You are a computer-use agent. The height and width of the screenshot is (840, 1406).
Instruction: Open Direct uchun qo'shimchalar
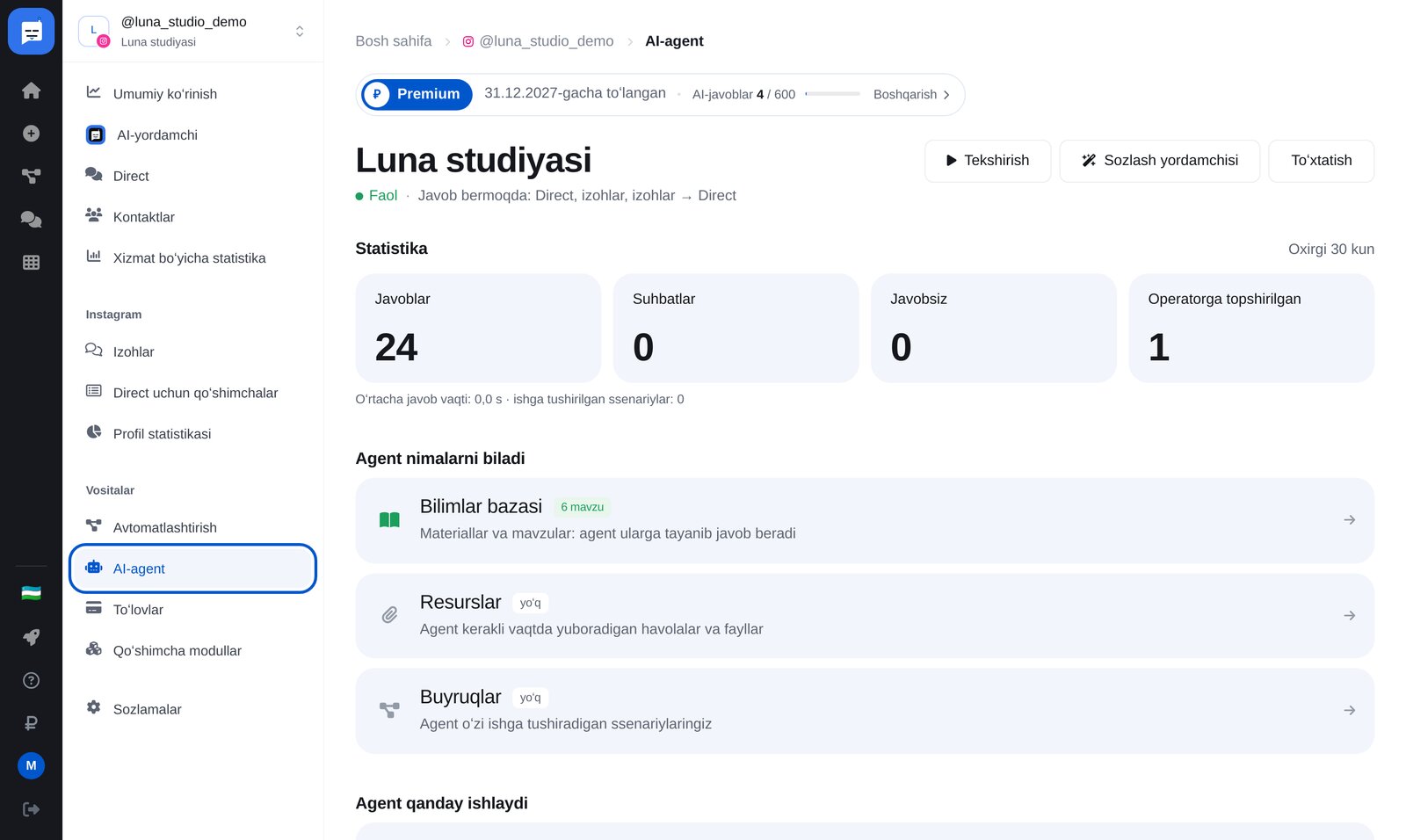point(192,393)
